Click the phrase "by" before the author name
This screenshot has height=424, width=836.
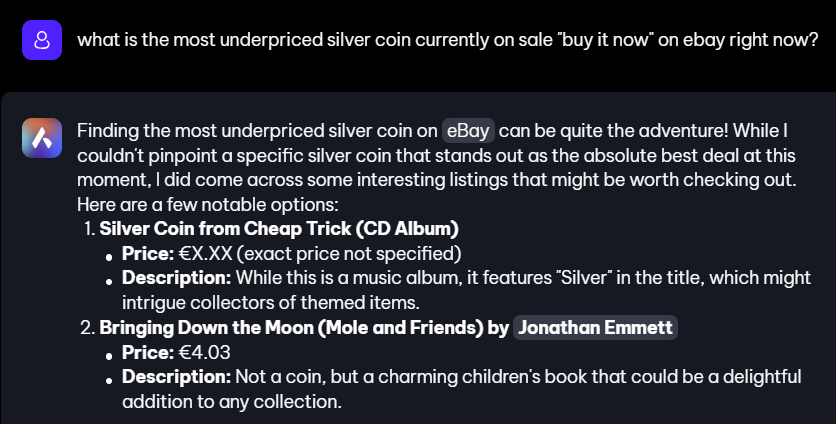498,327
